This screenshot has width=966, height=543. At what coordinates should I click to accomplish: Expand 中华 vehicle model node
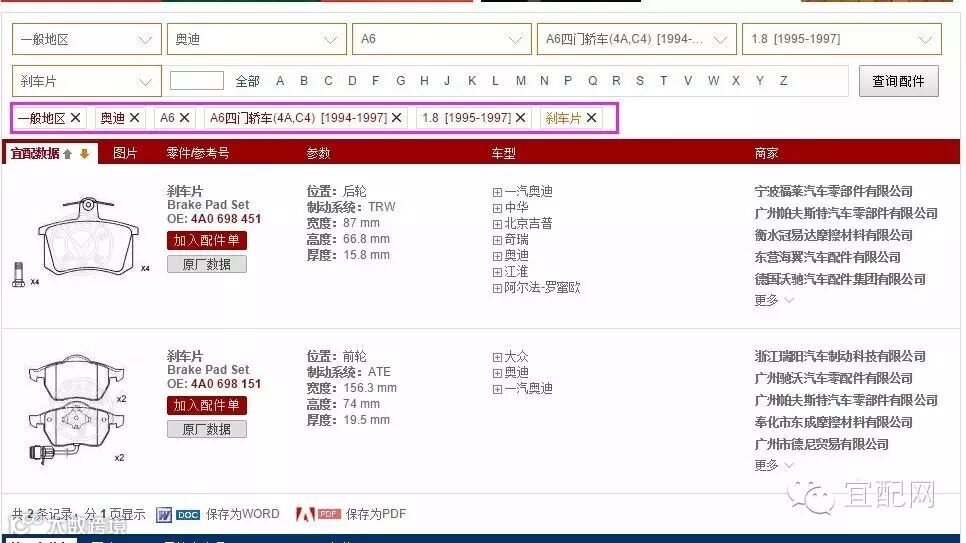coord(497,208)
